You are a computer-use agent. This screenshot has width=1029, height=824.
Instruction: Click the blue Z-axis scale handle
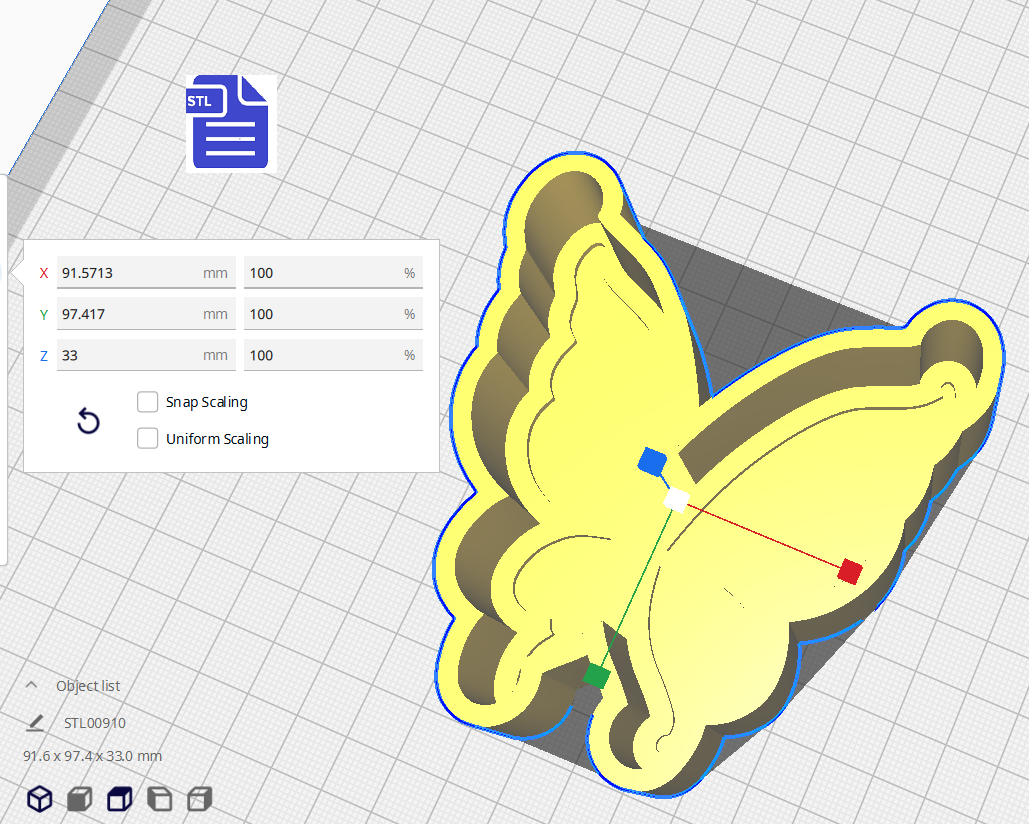(x=652, y=460)
